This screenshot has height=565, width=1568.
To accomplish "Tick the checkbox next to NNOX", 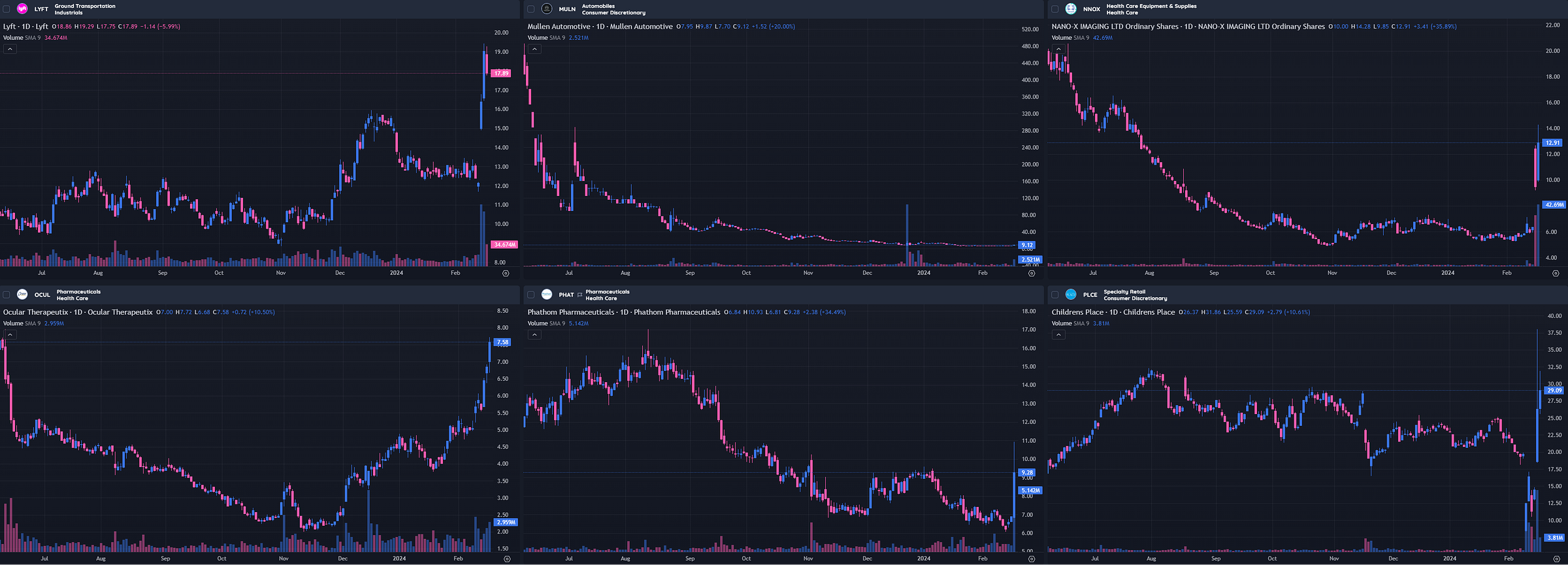I will [x=1054, y=9].
